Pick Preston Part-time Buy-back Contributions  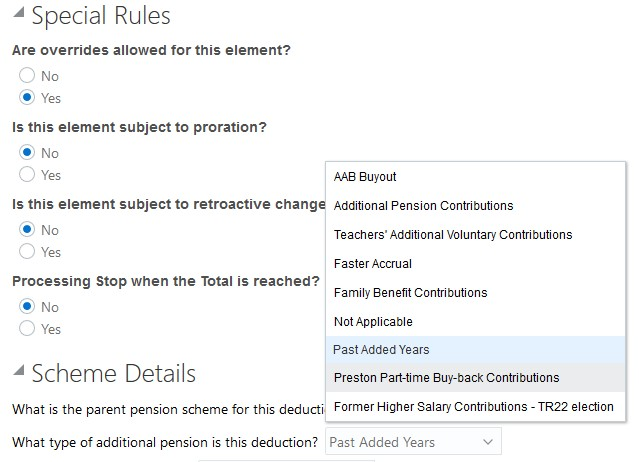(x=446, y=378)
